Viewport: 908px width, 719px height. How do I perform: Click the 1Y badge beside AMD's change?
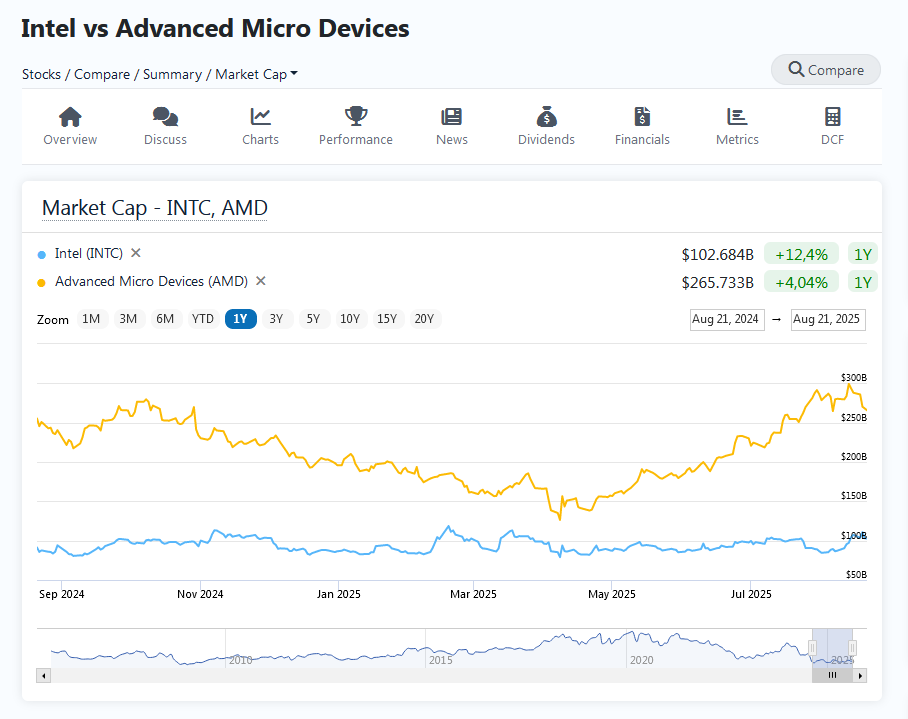tap(863, 283)
